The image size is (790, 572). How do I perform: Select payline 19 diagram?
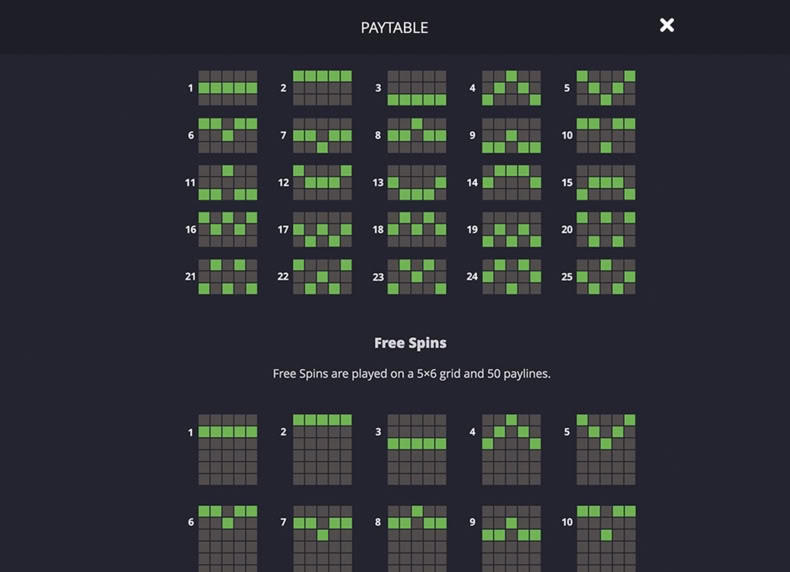511,229
